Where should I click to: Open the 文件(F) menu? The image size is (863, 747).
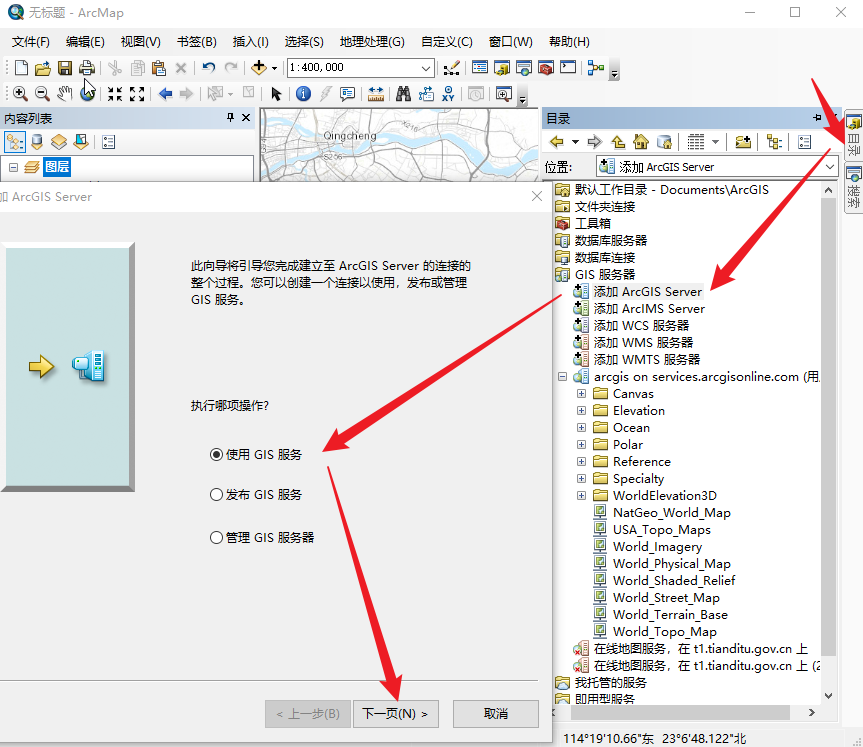(x=31, y=42)
